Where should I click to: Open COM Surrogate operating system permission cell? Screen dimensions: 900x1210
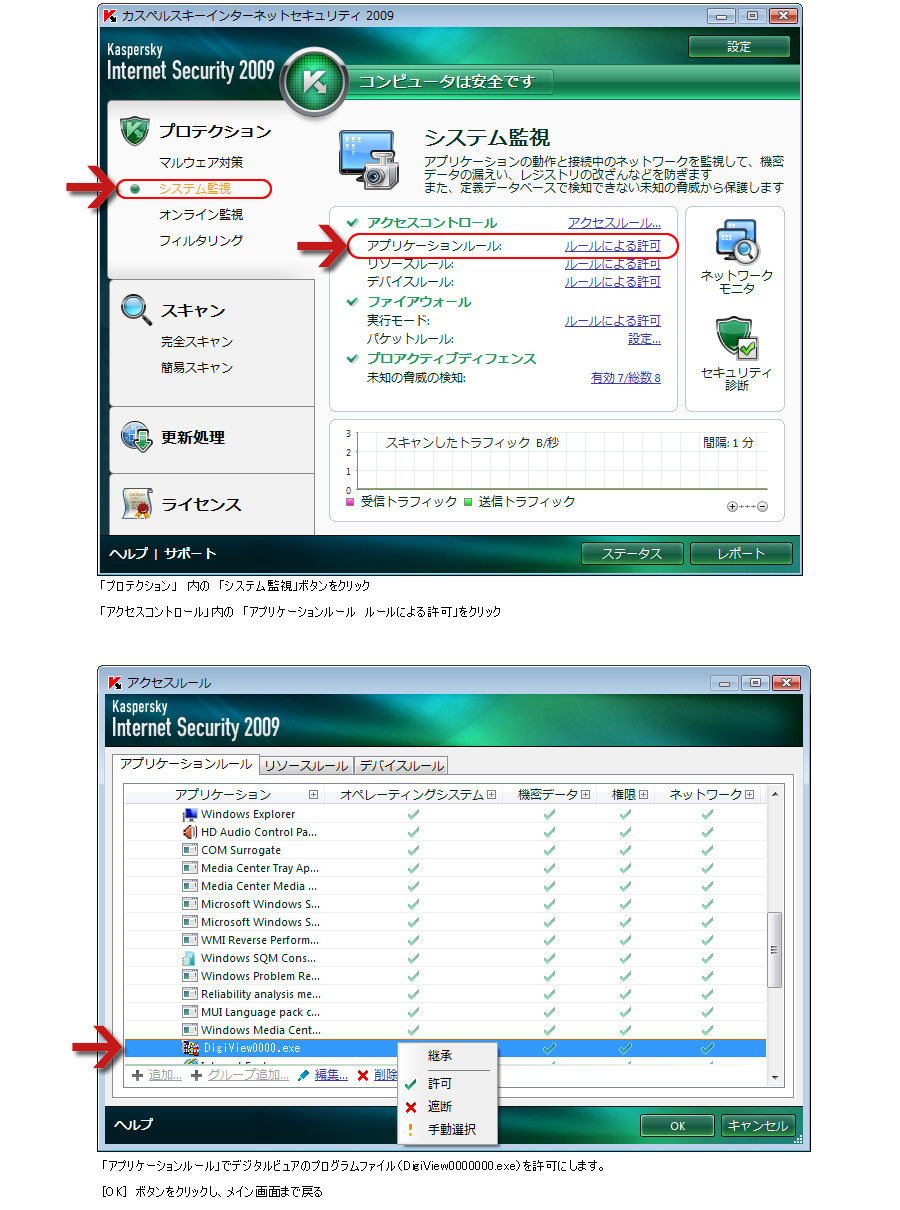[x=413, y=850]
